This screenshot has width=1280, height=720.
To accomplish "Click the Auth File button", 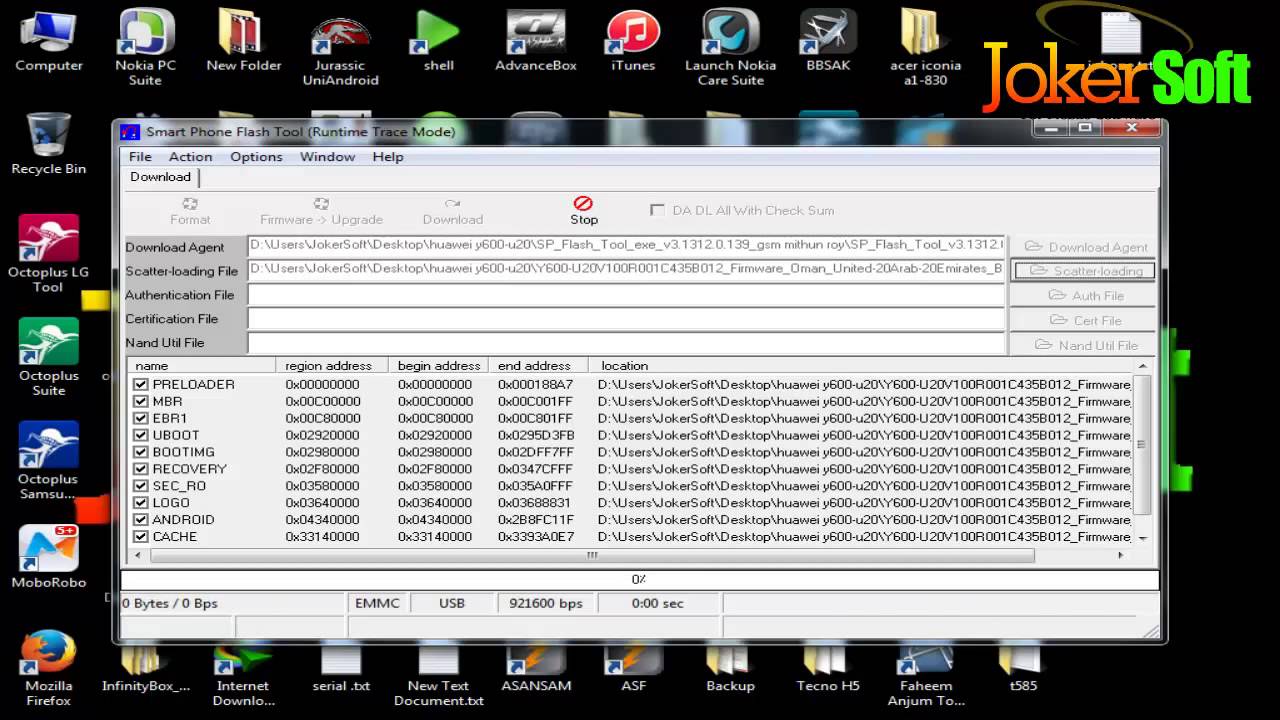I will click(1084, 296).
